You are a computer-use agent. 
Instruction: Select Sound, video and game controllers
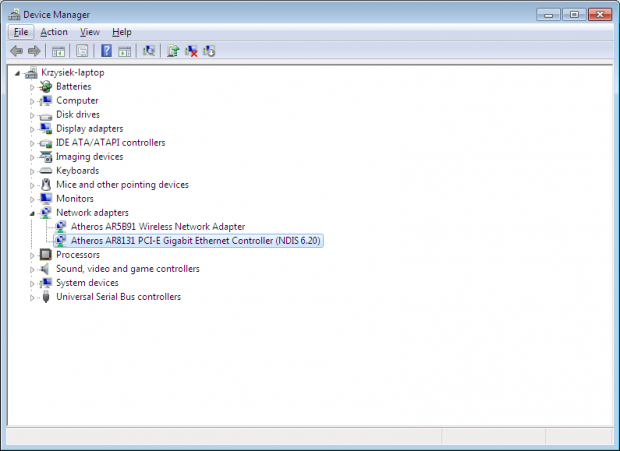127,269
